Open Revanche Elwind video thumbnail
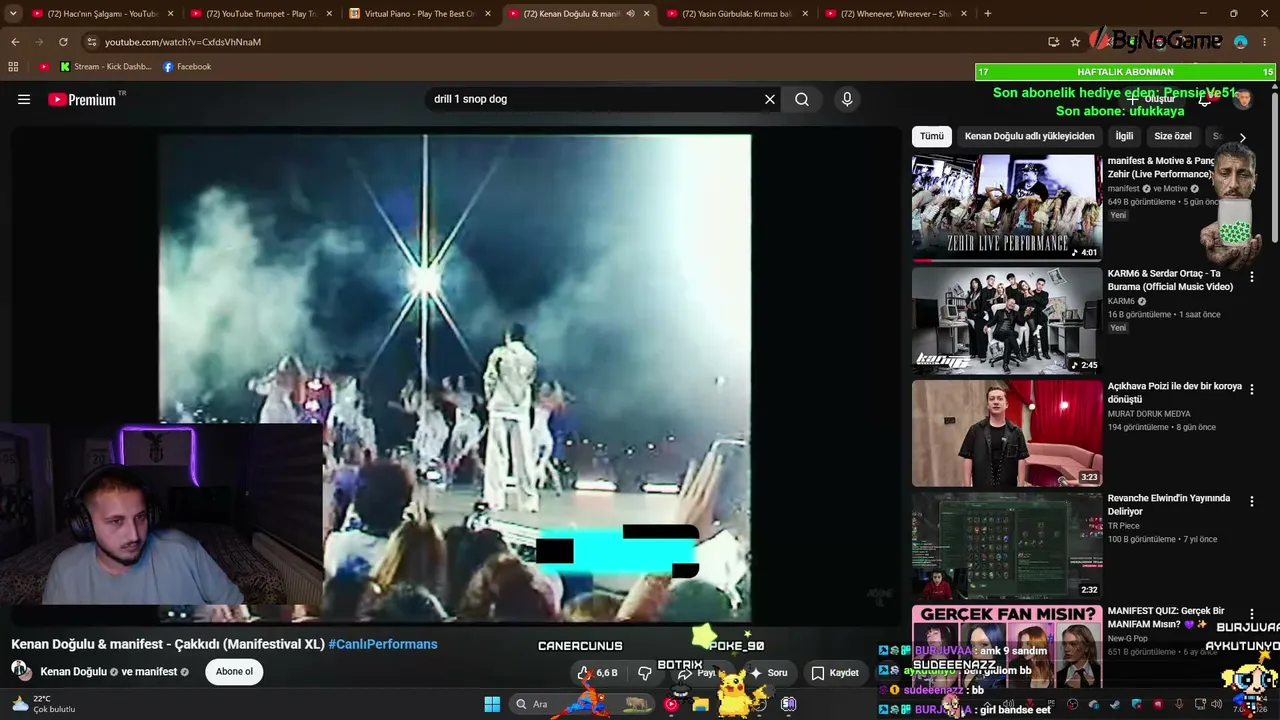This screenshot has height=720, width=1280. (x=1007, y=546)
